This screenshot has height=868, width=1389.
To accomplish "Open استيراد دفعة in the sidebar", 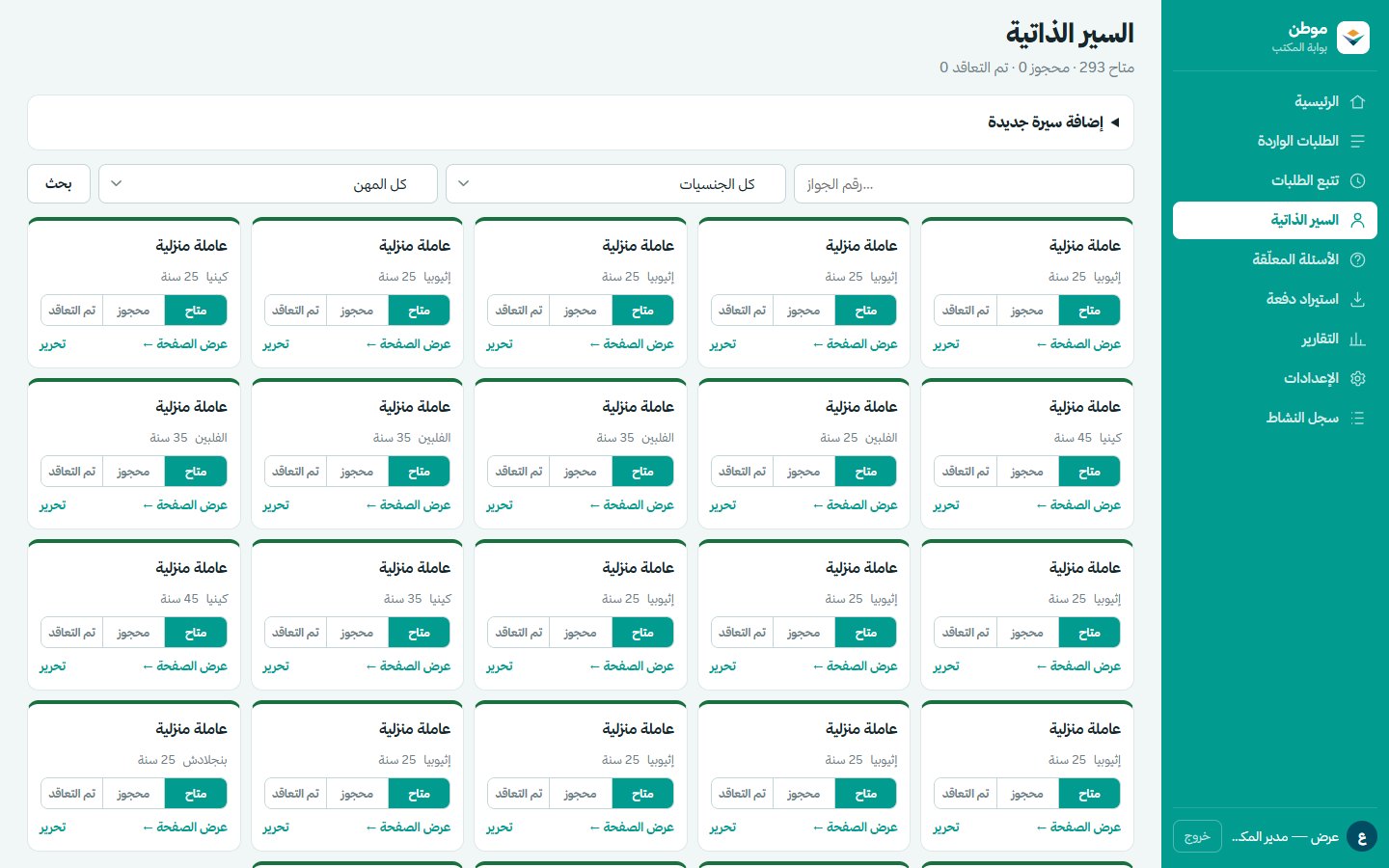I will [x=1275, y=299].
